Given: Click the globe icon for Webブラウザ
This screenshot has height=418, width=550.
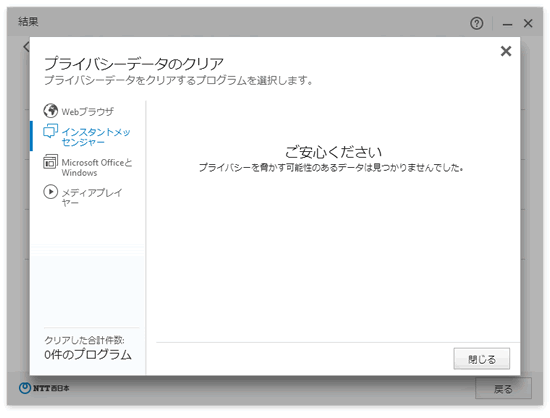Looking at the screenshot, I should (51, 110).
